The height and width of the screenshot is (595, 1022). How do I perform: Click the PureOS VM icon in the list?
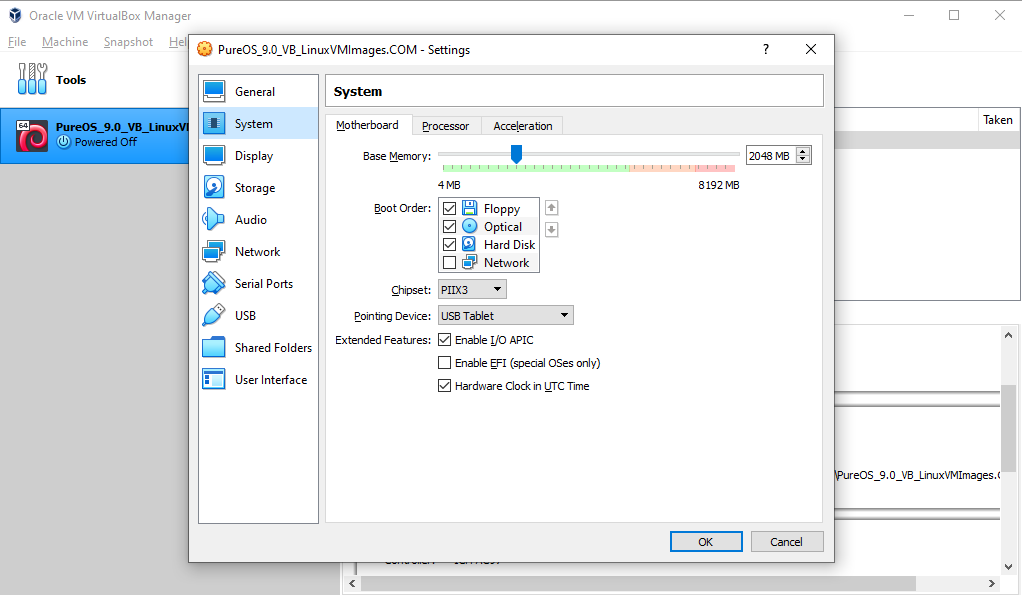tap(32, 136)
